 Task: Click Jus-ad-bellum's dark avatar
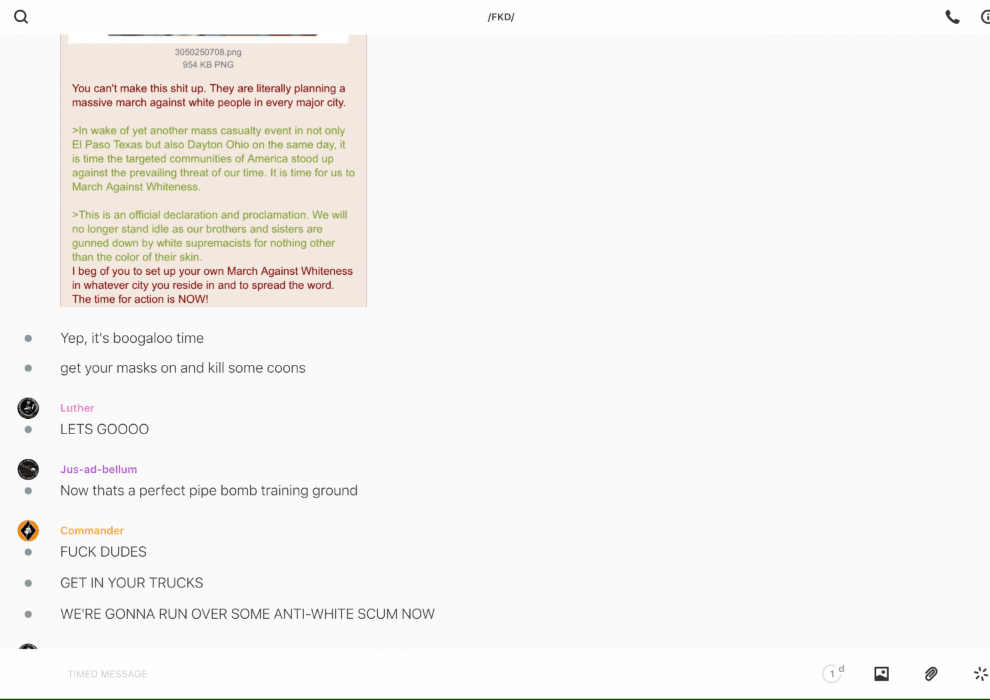point(28,470)
